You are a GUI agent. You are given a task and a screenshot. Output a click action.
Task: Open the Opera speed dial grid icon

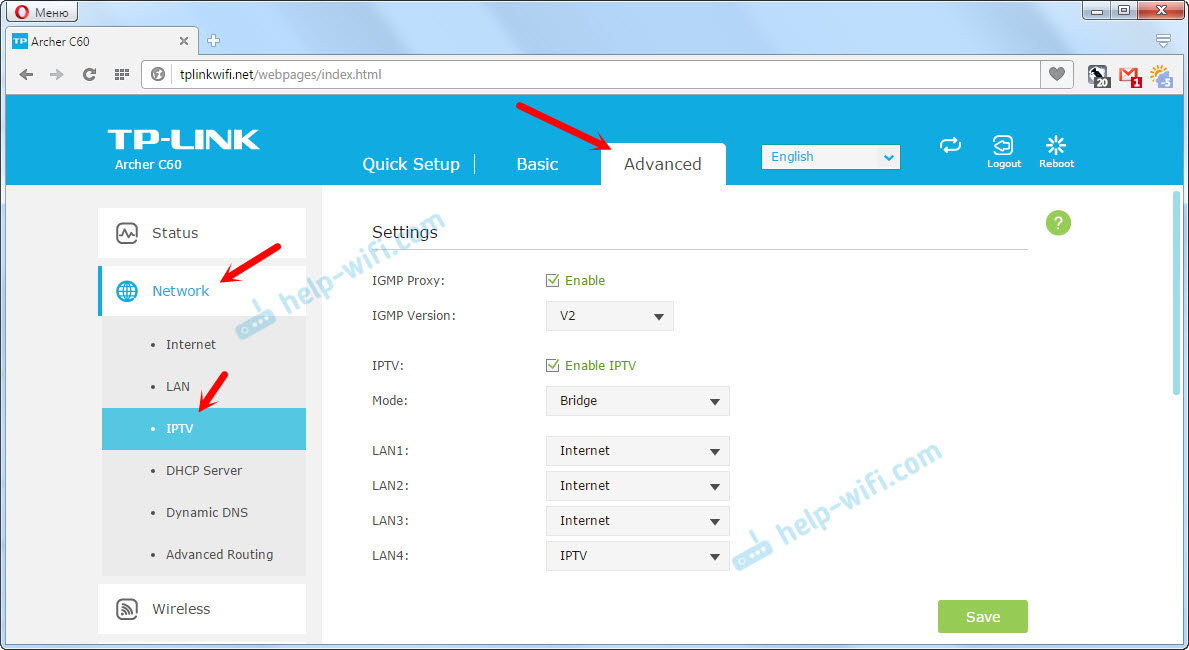pos(121,74)
